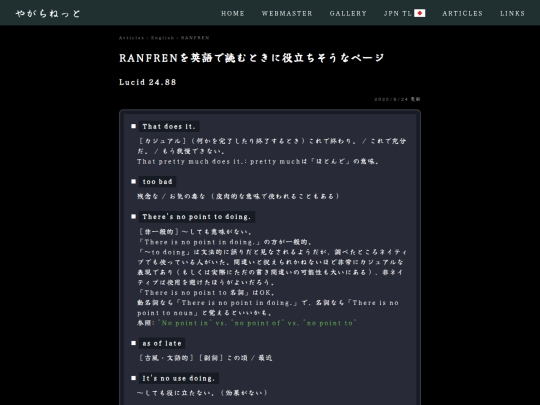The image size is (540, 405).
Task: Click the line 「There is no point in doing.」の方が一般的
Action: click(225, 242)
